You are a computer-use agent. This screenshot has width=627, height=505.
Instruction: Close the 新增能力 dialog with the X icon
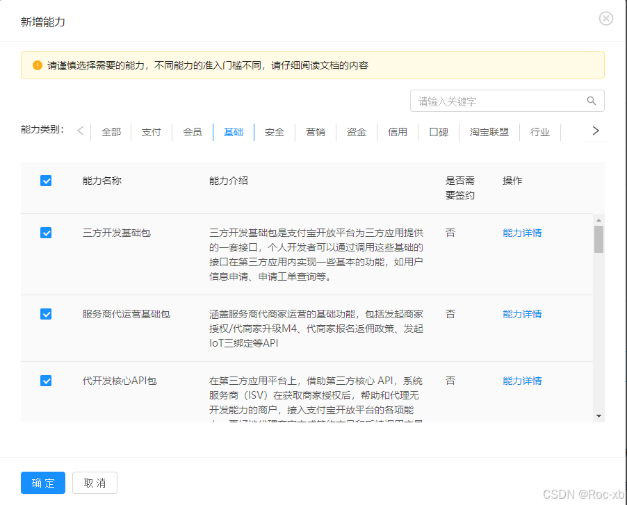[605, 18]
